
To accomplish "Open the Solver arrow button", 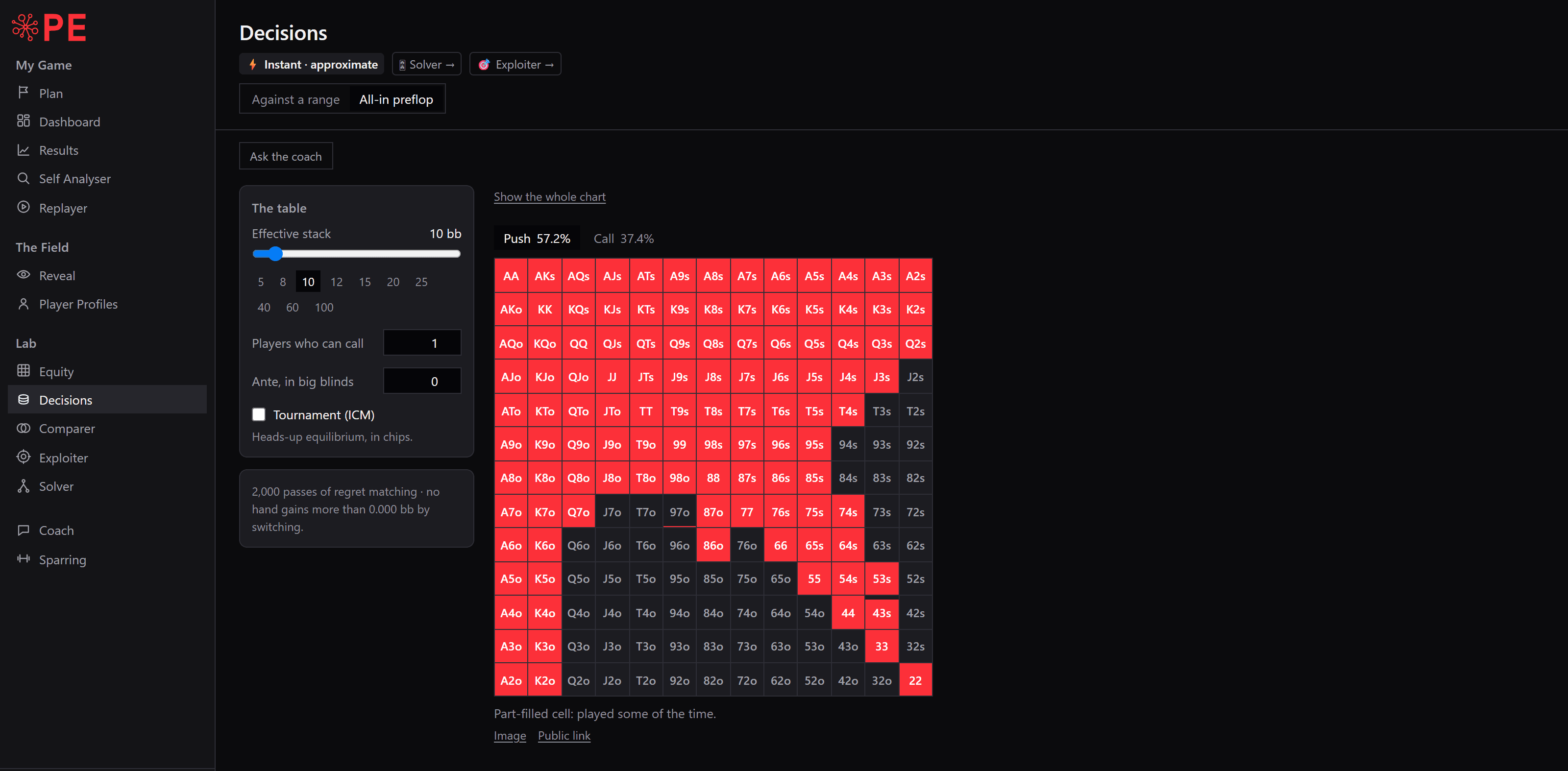I will tap(426, 64).
